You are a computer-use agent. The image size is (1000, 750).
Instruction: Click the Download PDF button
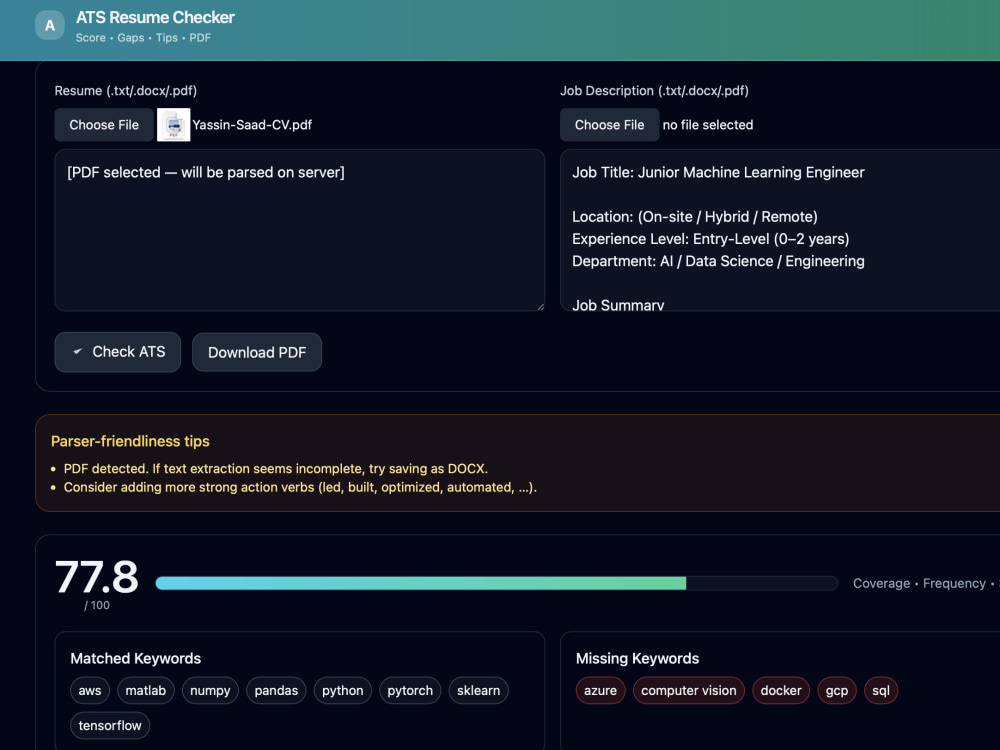(257, 352)
